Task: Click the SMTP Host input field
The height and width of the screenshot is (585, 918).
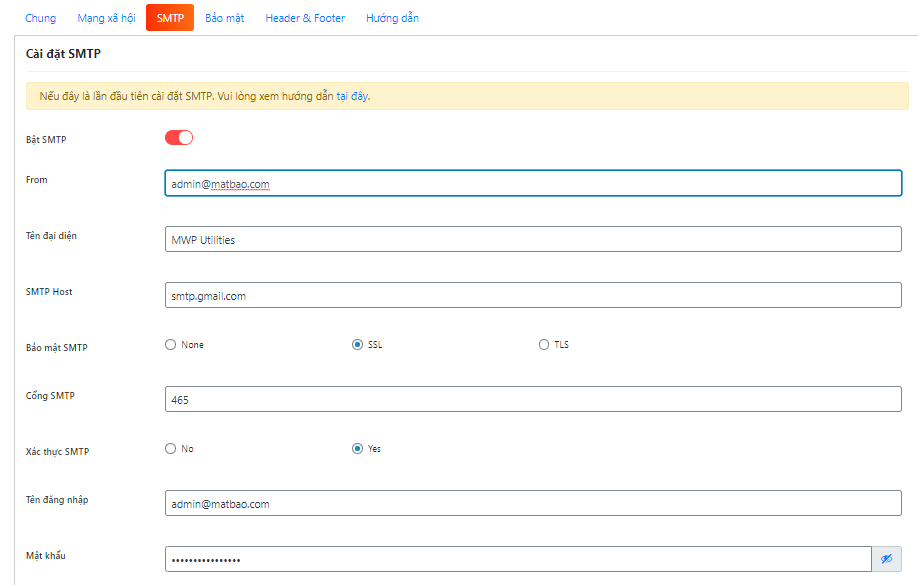Action: [533, 295]
